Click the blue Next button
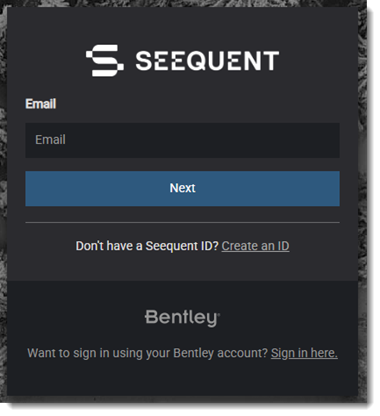 click(x=182, y=188)
